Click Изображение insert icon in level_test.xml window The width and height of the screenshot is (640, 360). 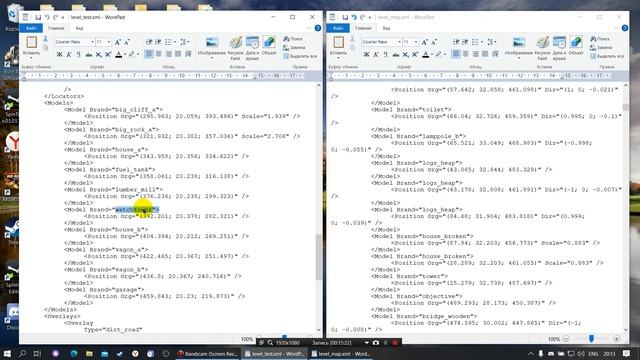pos(212,42)
